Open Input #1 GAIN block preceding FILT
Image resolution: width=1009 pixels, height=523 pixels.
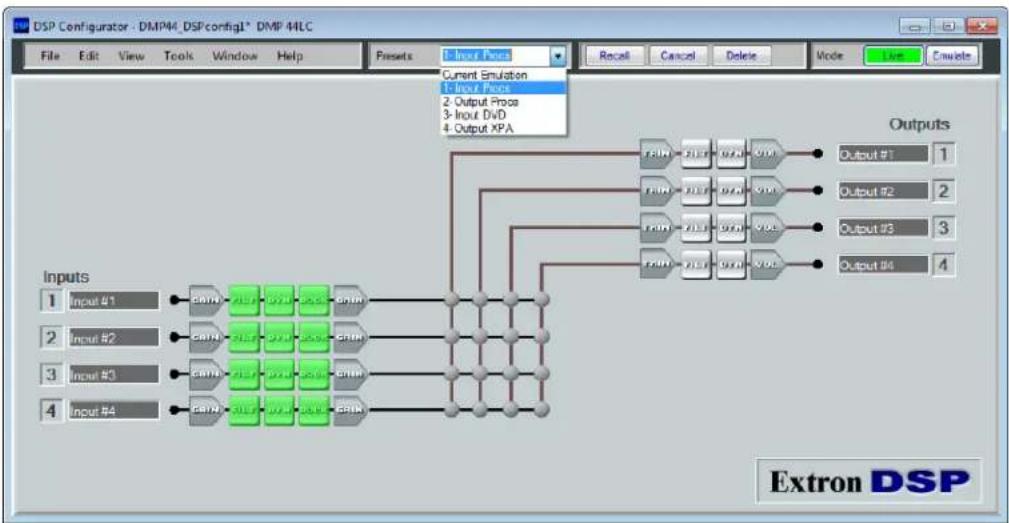tap(206, 300)
